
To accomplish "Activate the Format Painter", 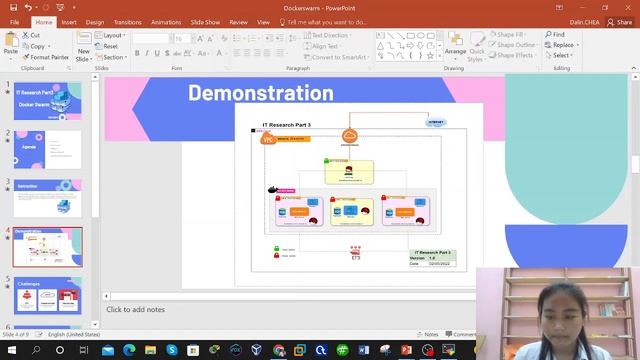I will (x=46, y=57).
